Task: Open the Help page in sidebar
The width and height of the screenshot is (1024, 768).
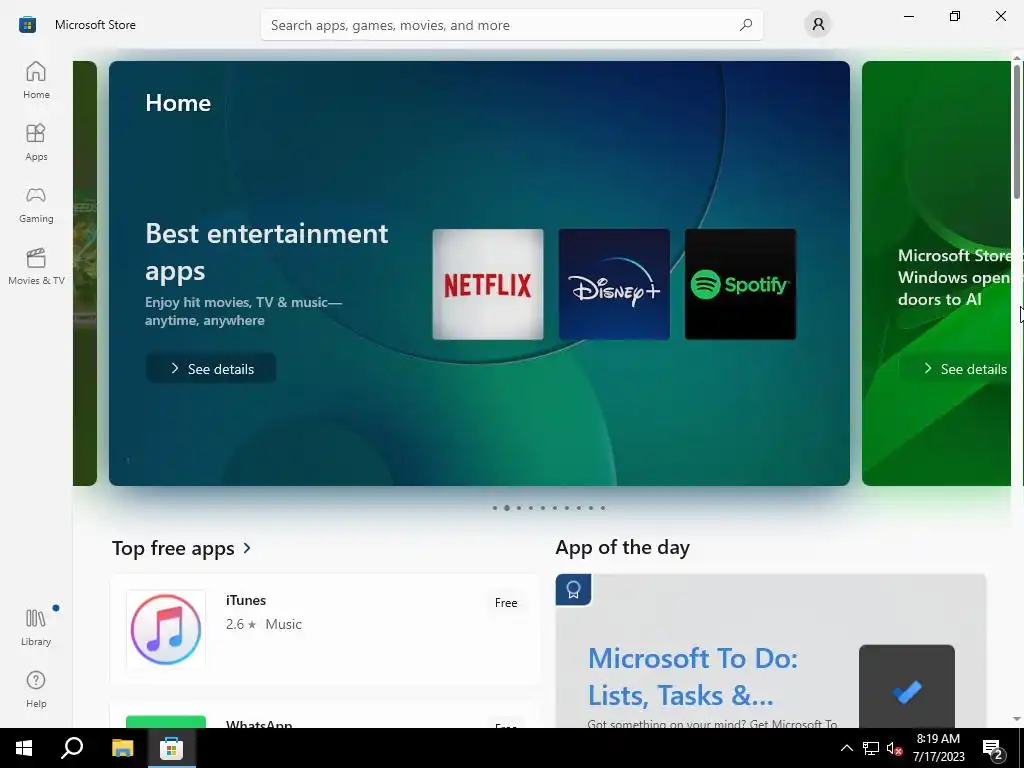Action: pyautogui.click(x=36, y=689)
